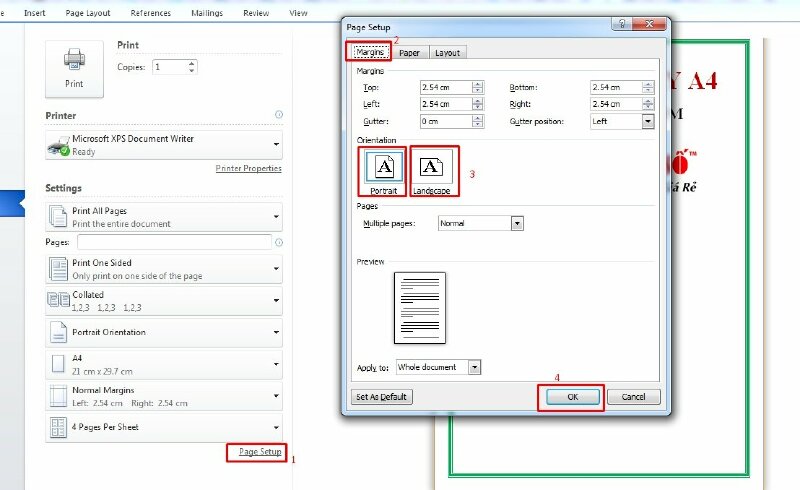Click the Page Setup preview thumbnail
Image resolution: width=800 pixels, height=490 pixels.
pos(419,307)
